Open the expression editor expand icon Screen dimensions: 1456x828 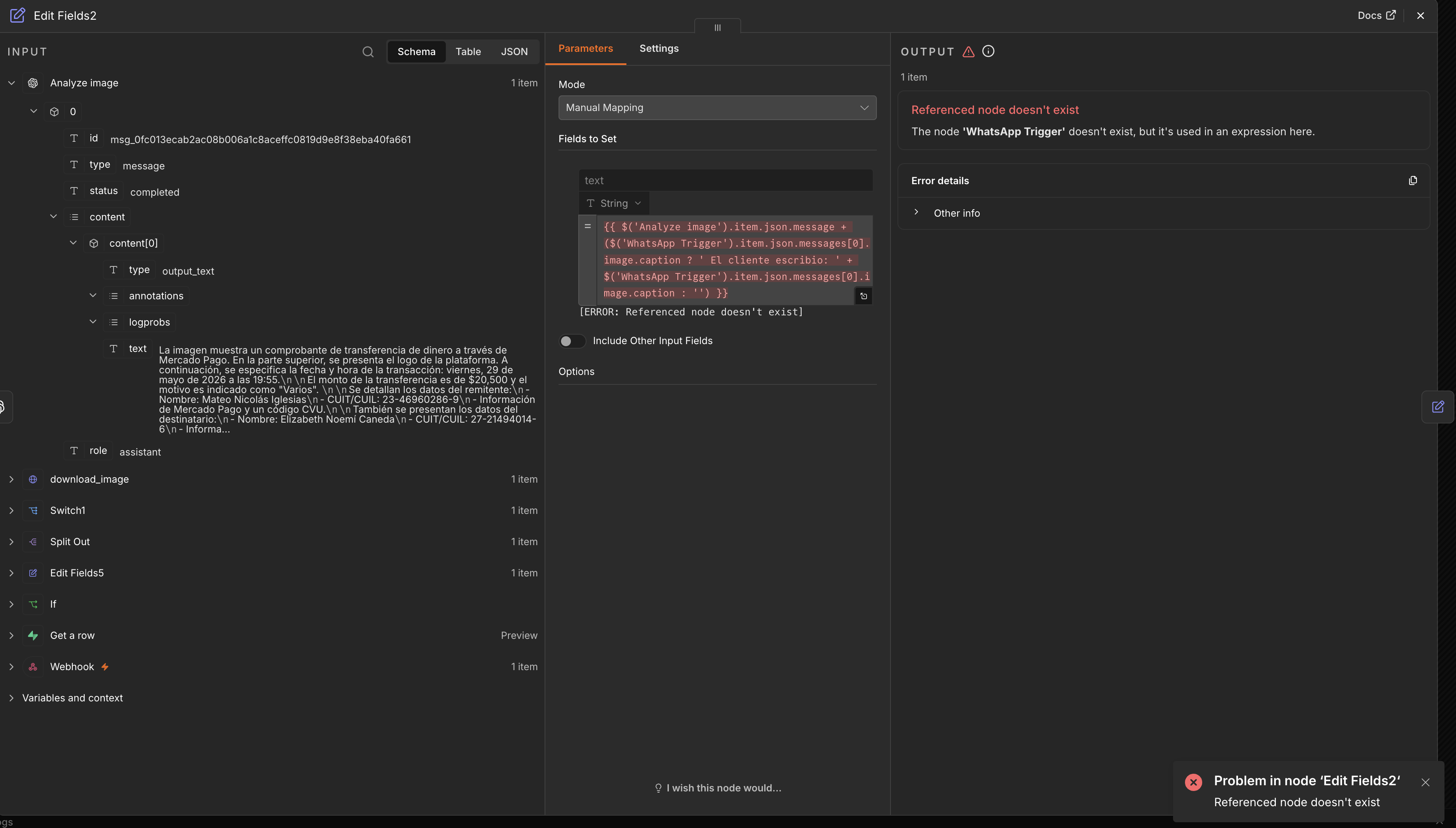tap(863, 296)
